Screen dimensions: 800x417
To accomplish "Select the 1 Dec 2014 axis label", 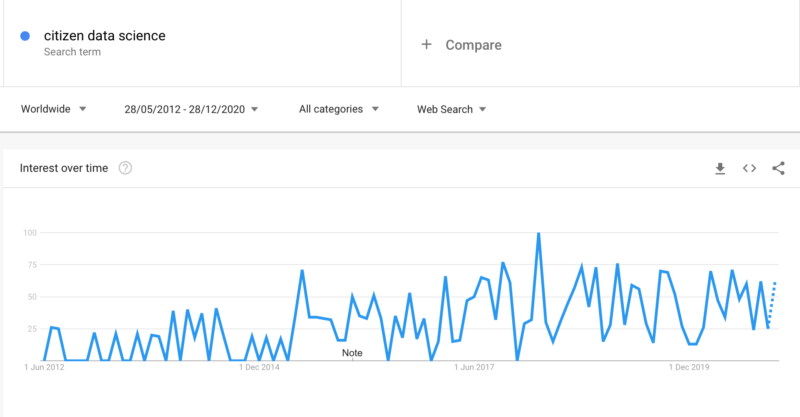I will [259, 367].
